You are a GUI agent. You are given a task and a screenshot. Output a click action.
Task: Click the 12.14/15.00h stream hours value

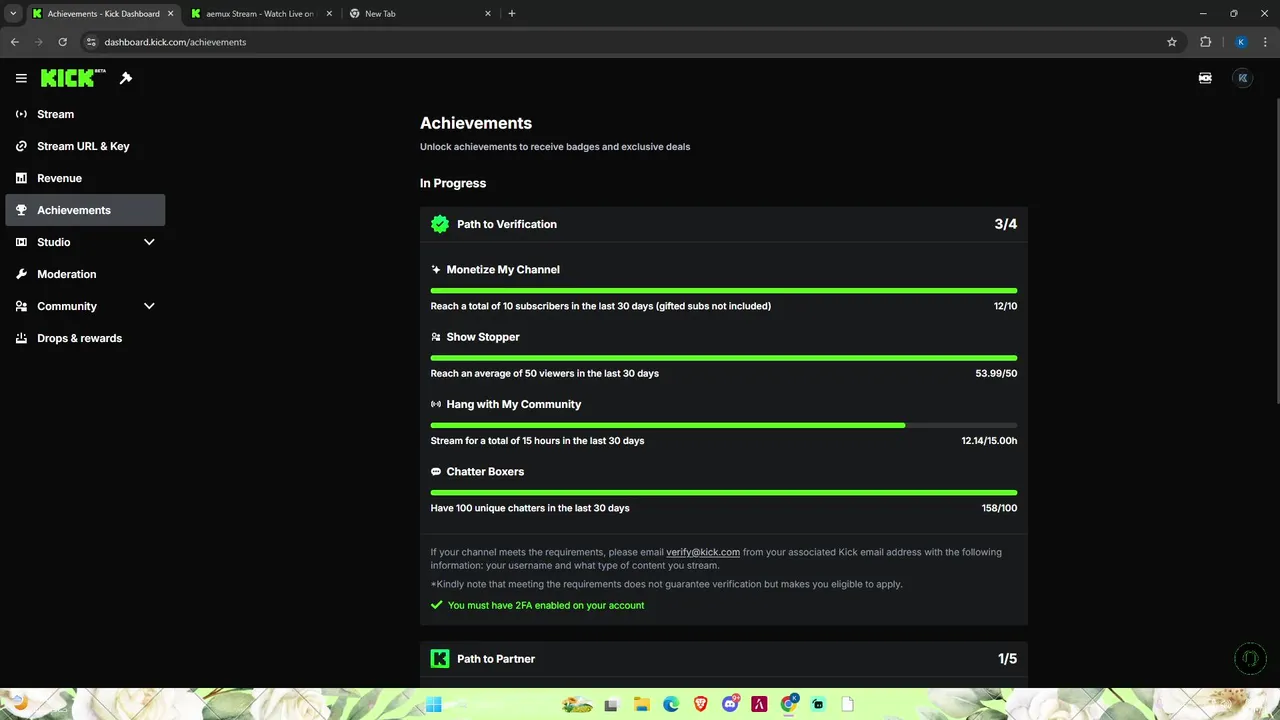[x=989, y=441]
